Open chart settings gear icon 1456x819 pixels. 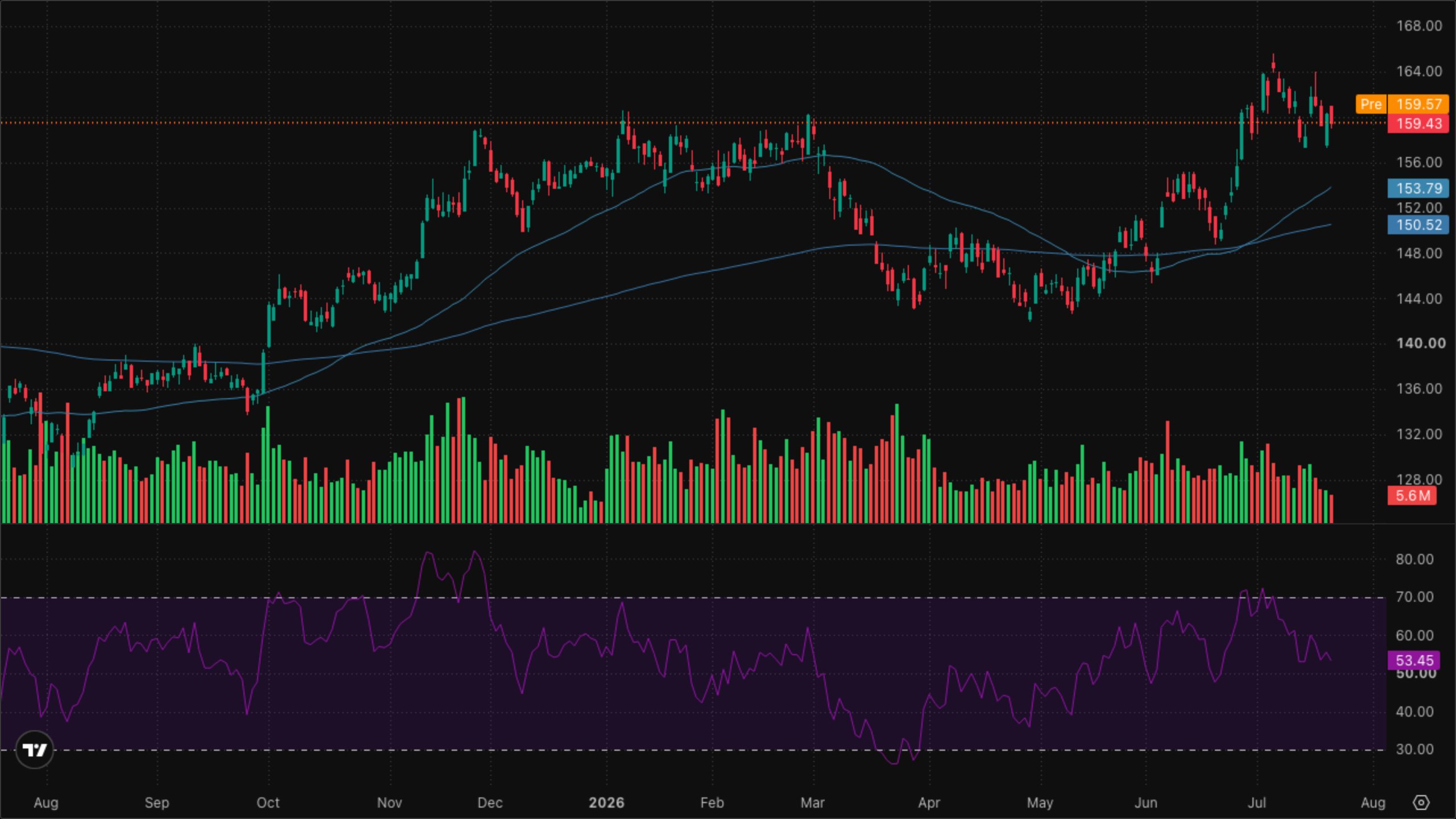coord(1421,803)
